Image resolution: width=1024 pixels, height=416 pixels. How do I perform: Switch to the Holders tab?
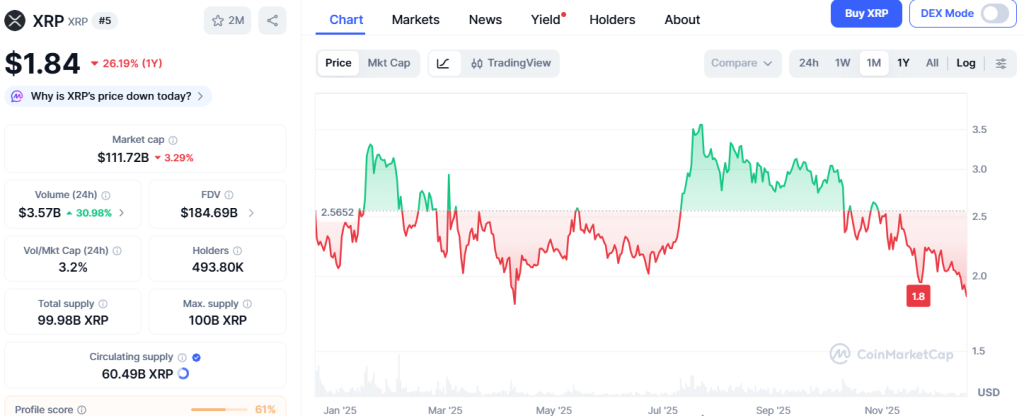pyautogui.click(x=612, y=20)
